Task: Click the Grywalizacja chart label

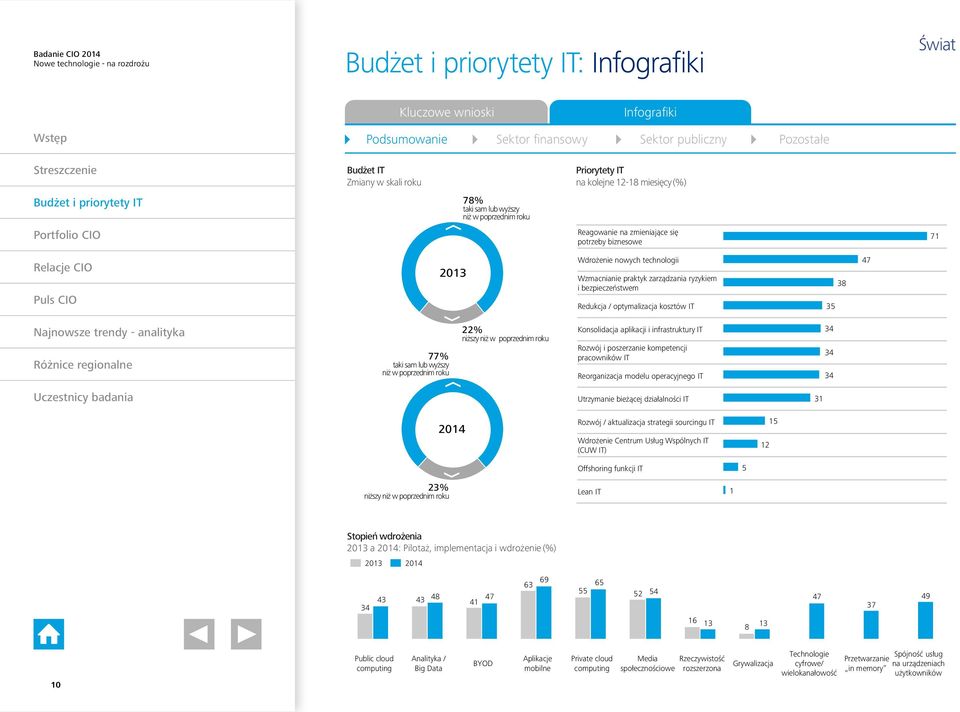Action: 752,664
